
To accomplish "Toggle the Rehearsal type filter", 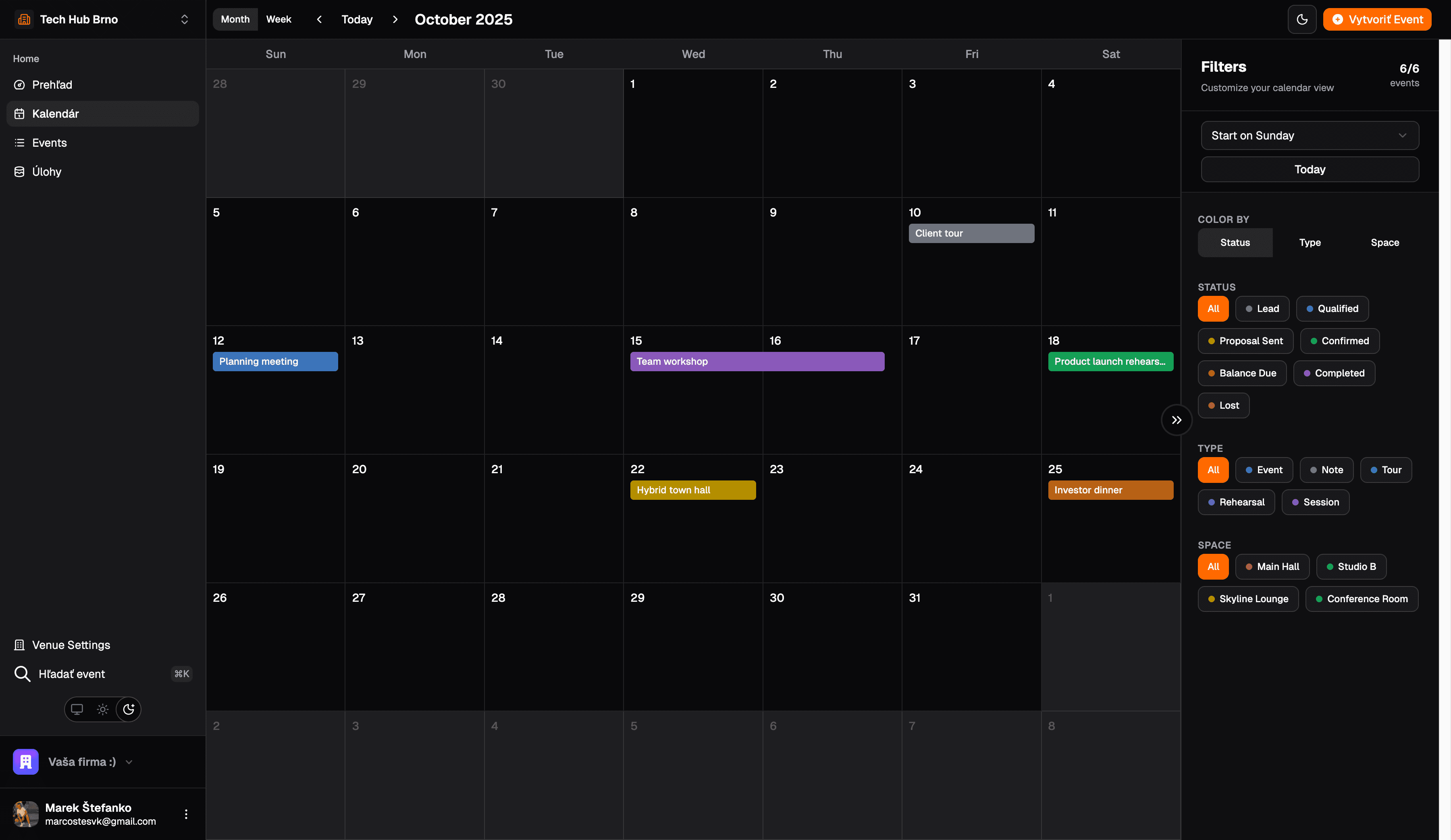I will 1236,502.
